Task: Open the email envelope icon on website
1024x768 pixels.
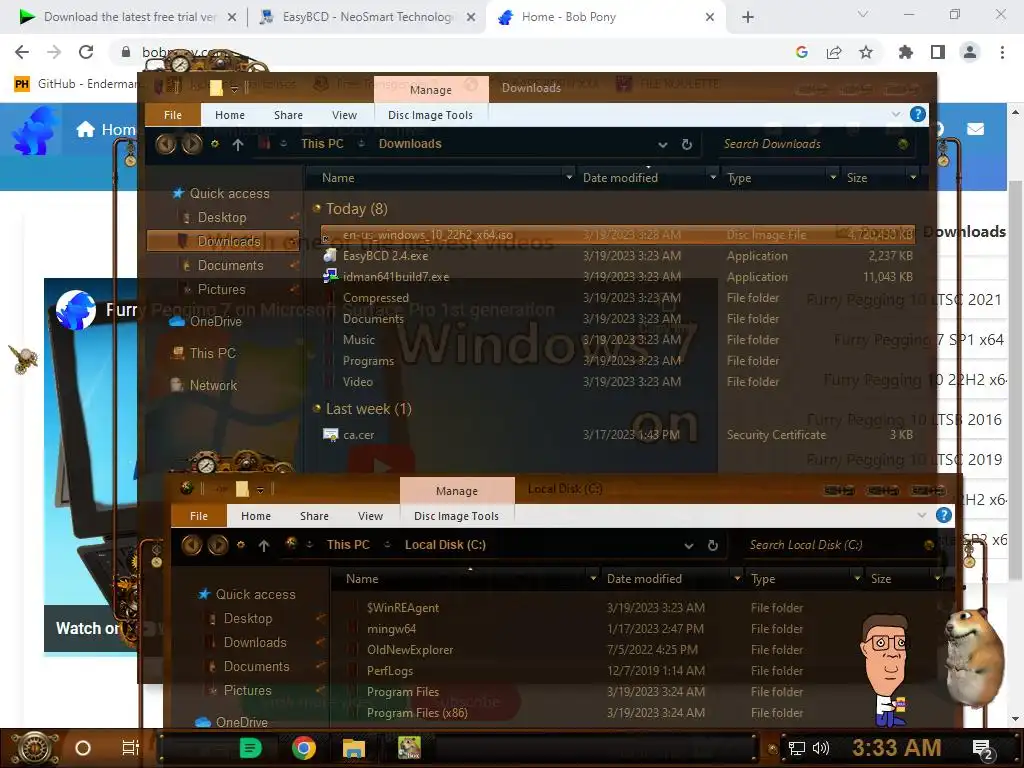Action: [975, 129]
